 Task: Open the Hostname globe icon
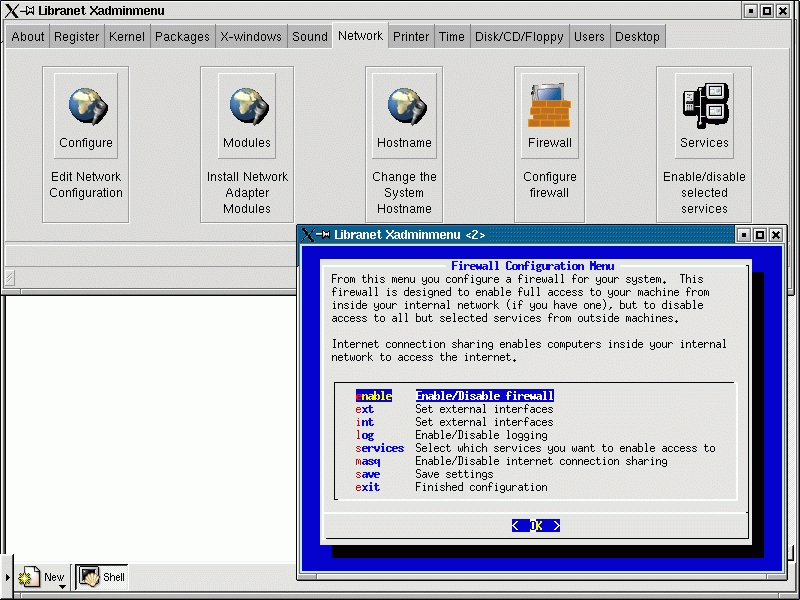[x=404, y=106]
